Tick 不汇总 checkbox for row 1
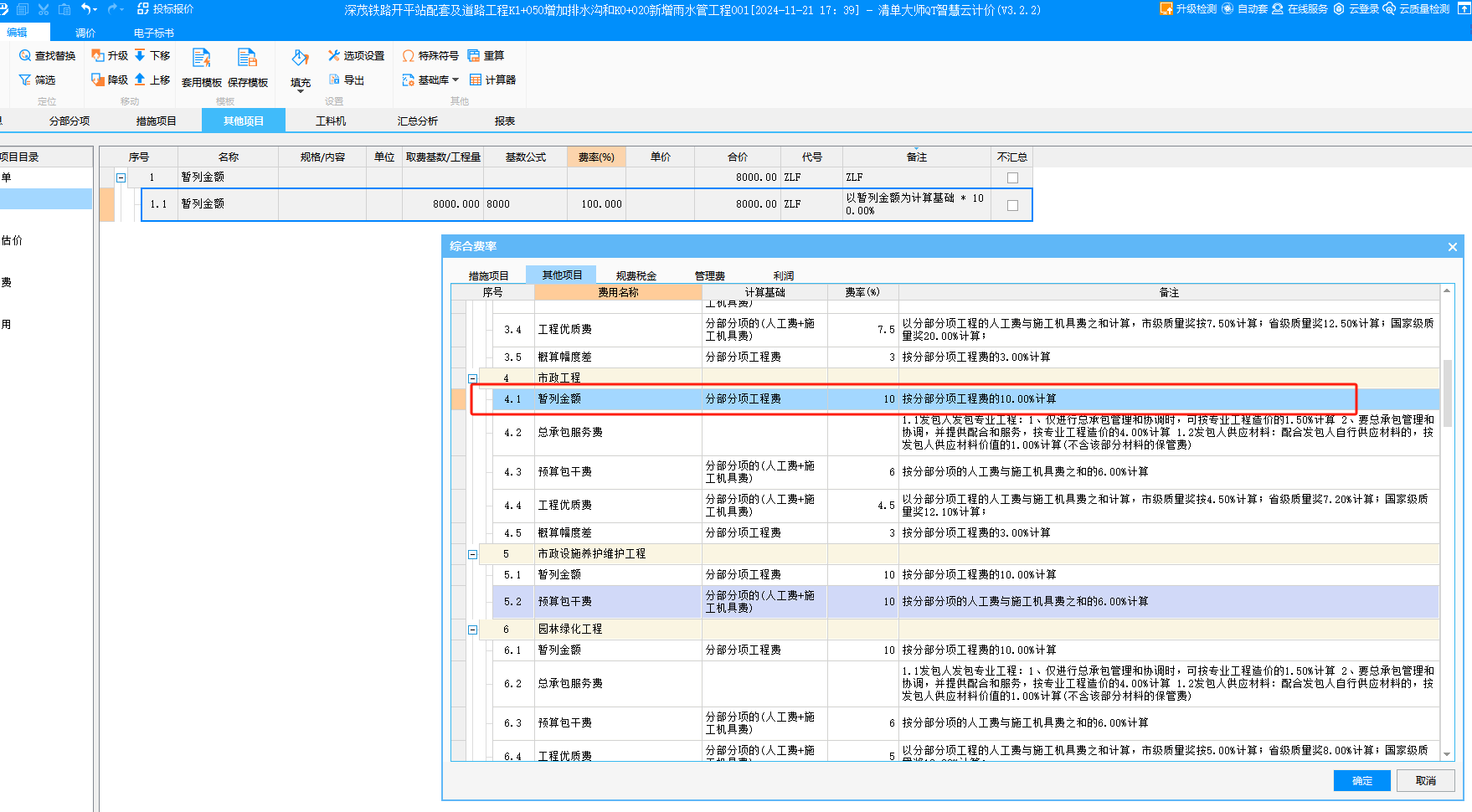This screenshot has height=812, width=1472. [x=1012, y=177]
